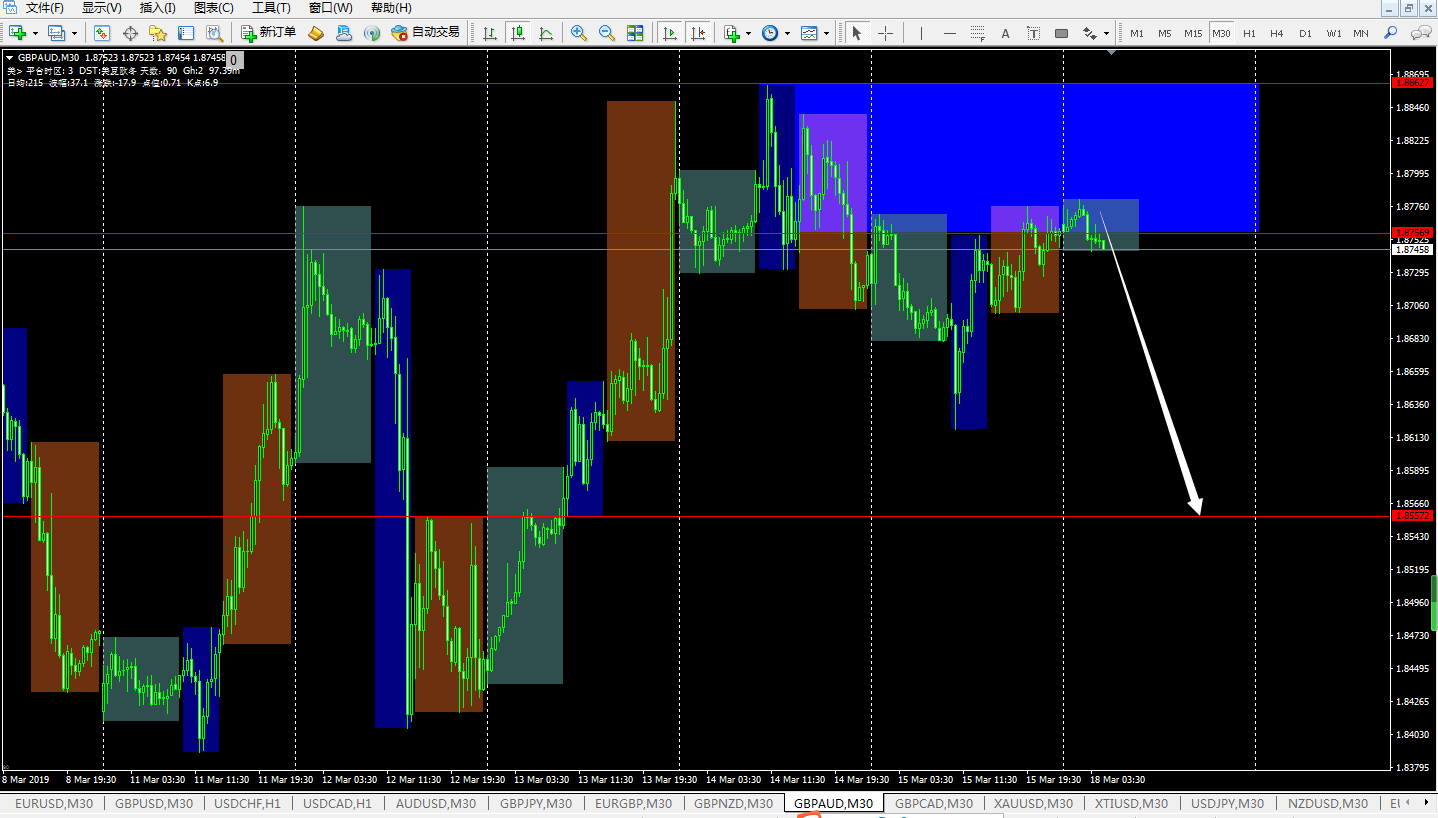Open a new chart window
1438x818 pixels.
click(x=18, y=33)
